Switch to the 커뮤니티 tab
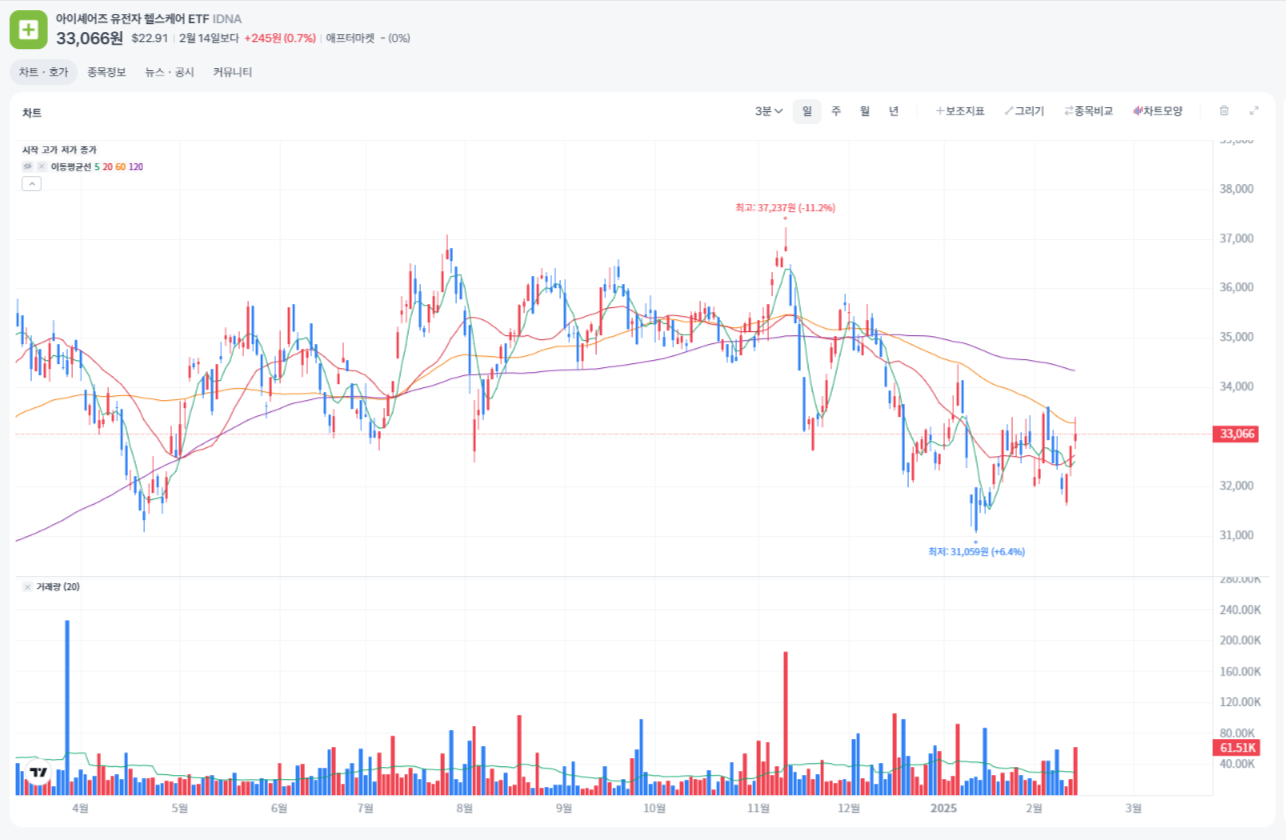 click(x=232, y=72)
